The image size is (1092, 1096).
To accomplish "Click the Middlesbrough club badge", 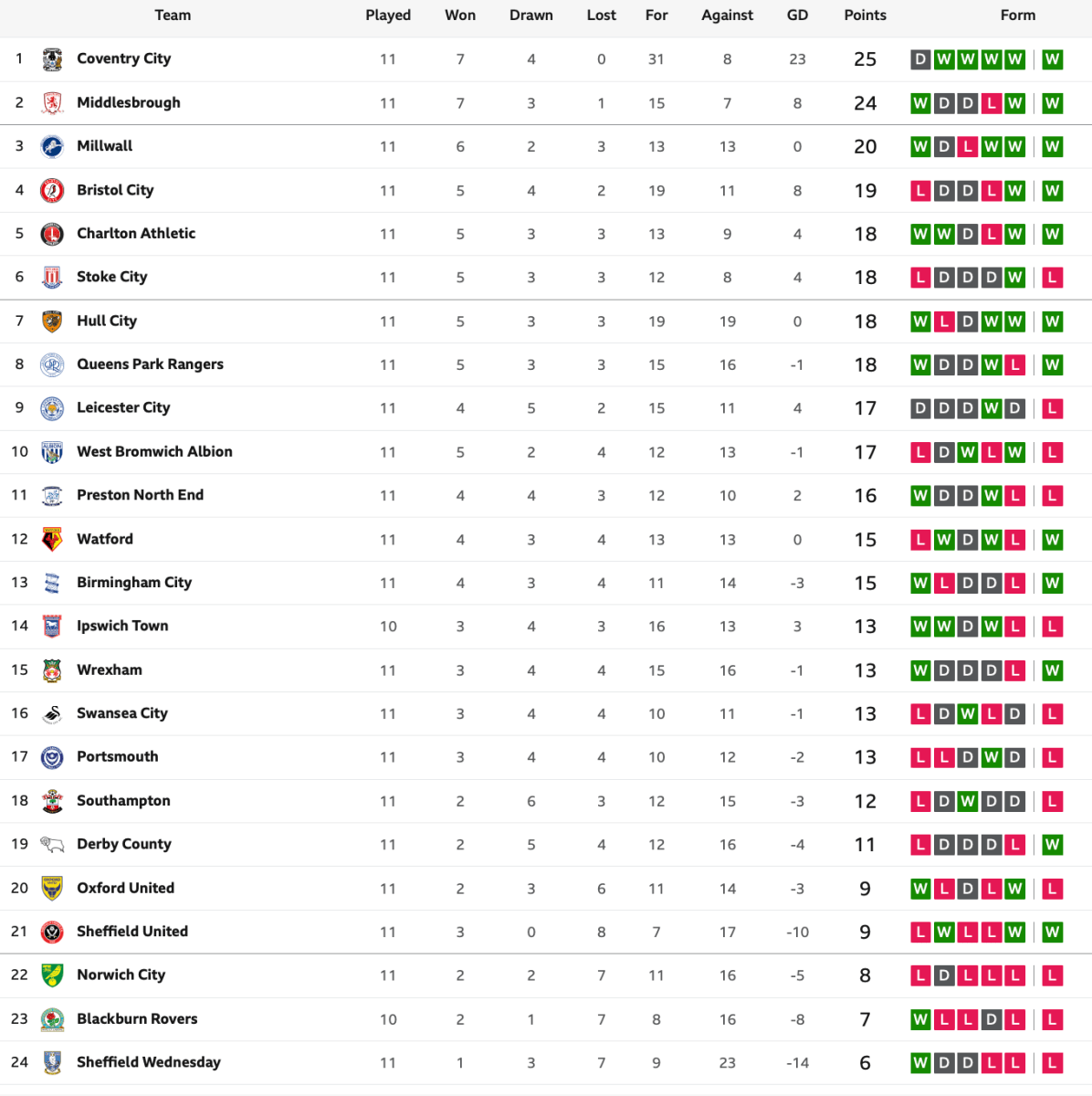I will [52, 103].
